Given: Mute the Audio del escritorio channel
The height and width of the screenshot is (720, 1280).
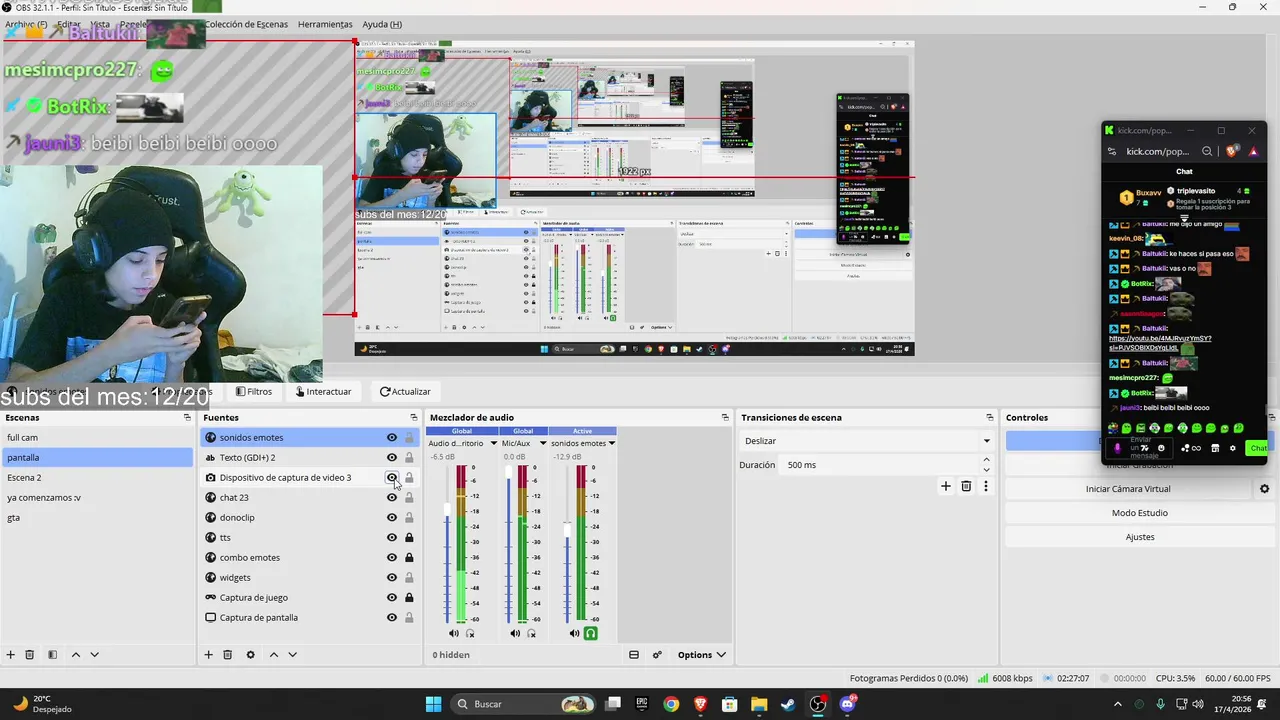Looking at the screenshot, I should pyautogui.click(x=454, y=633).
